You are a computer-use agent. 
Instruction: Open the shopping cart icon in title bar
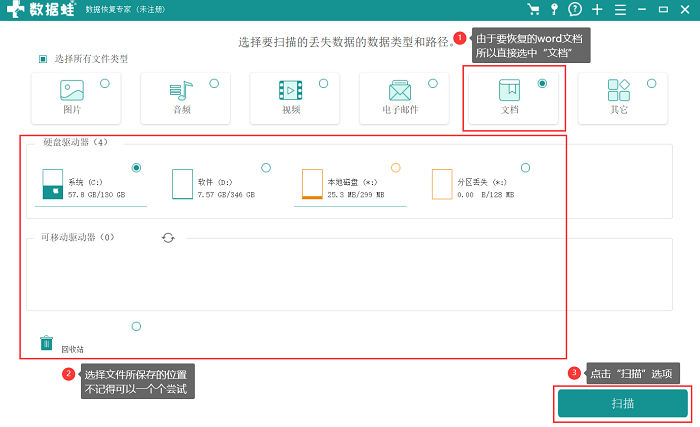pos(533,9)
